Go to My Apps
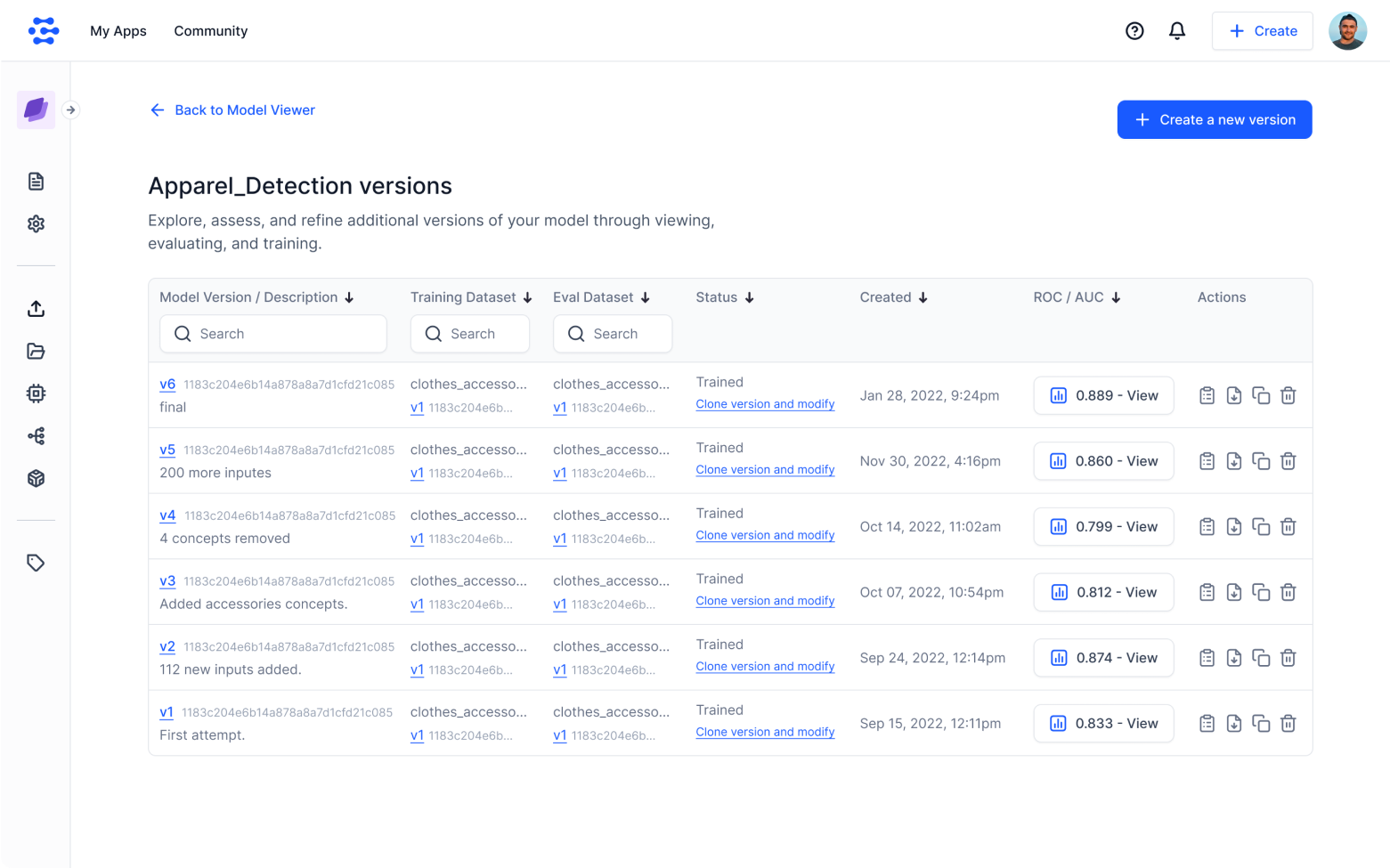The image size is (1390, 868). tap(118, 31)
